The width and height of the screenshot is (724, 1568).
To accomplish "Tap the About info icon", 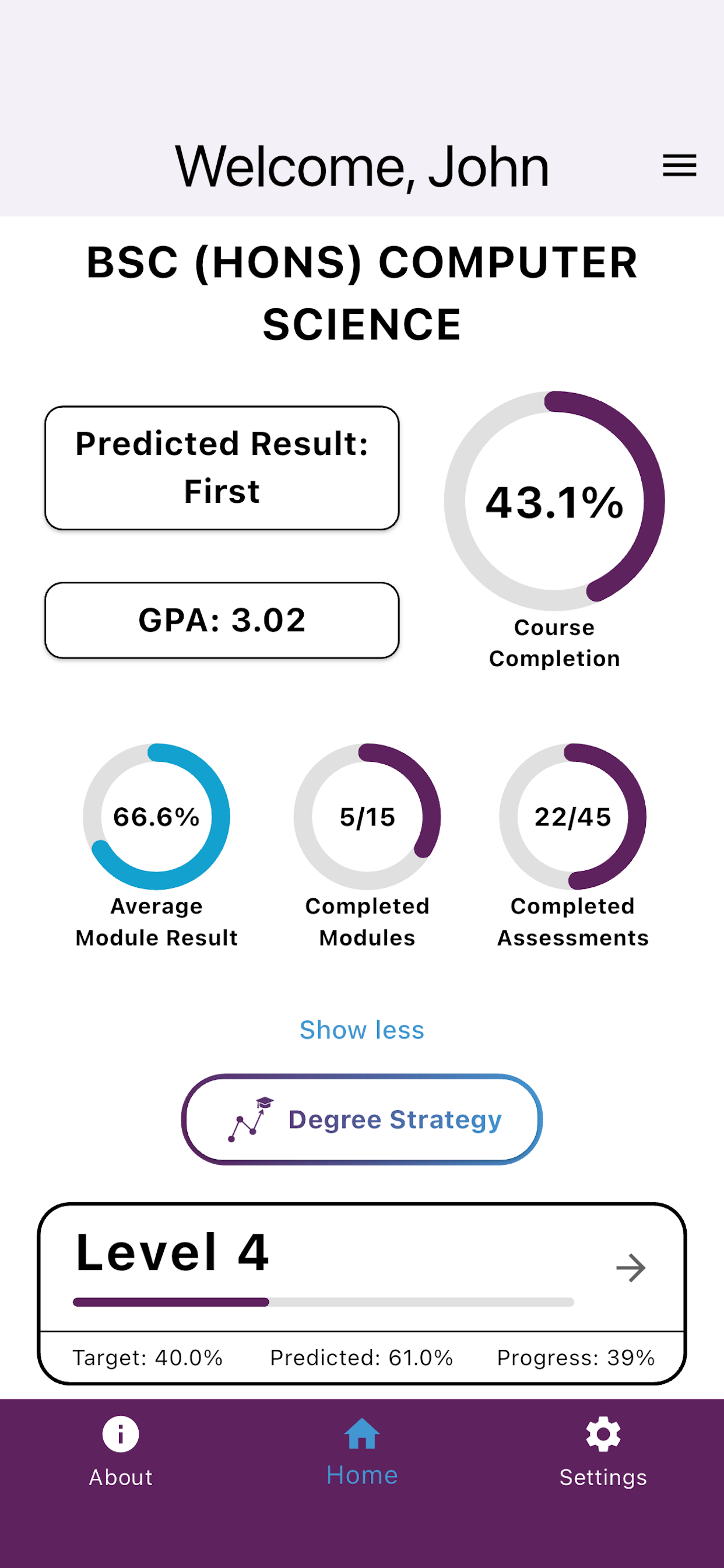I will pyautogui.click(x=121, y=1434).
